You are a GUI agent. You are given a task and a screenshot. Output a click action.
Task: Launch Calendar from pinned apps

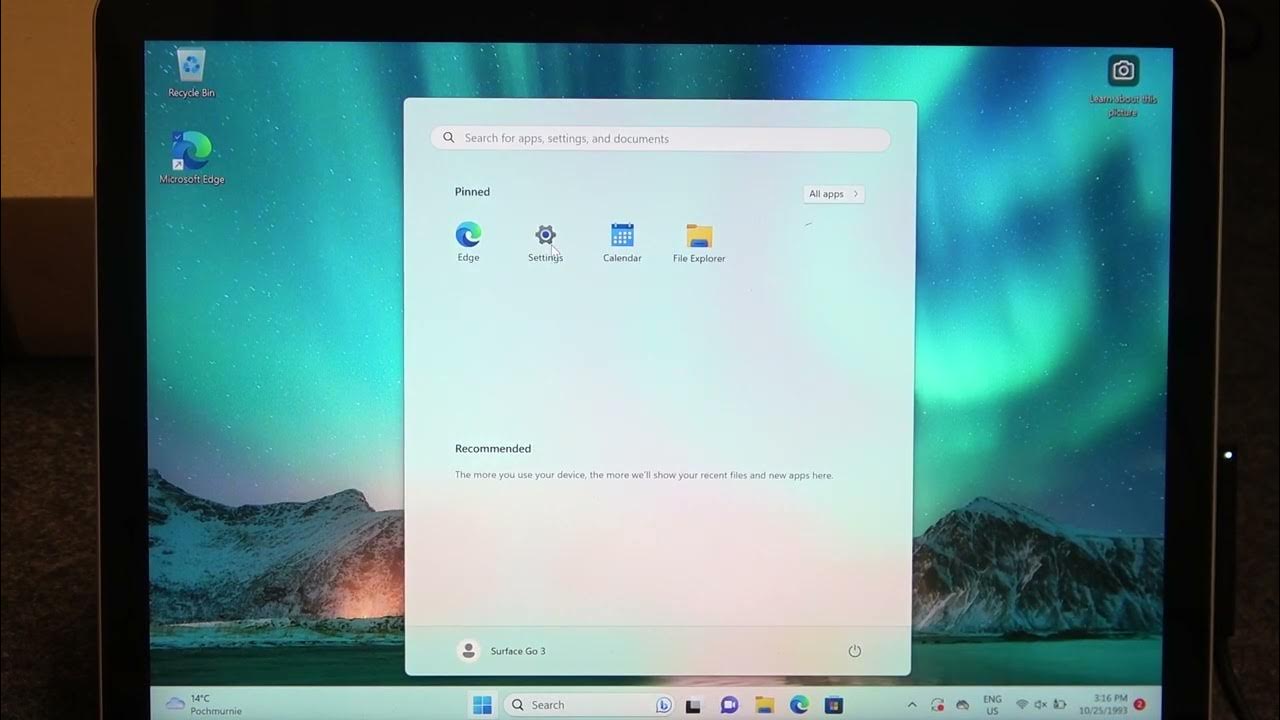click(x=622, y=242)
